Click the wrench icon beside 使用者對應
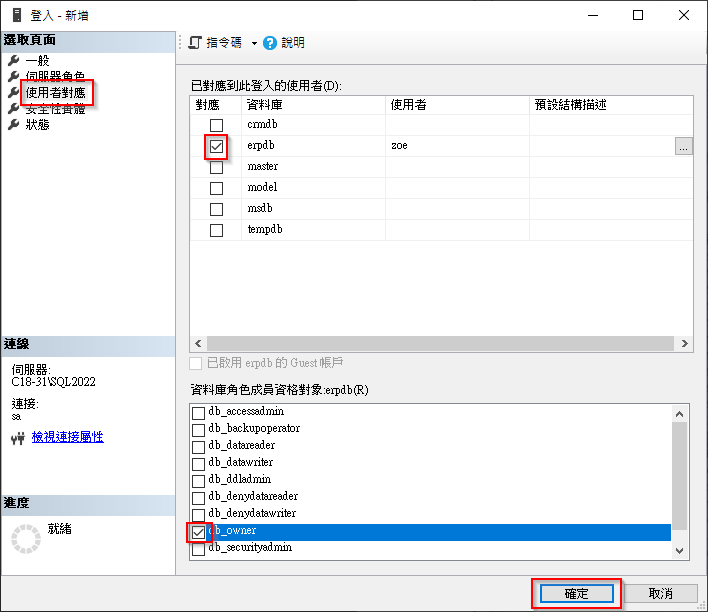Image resolution: width=708 pixels, height=612 pixels. tap(14, 93)
